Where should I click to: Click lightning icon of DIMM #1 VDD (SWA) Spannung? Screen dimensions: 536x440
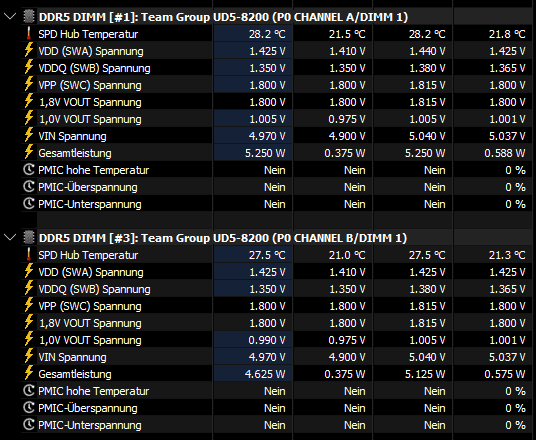pos(29,50)
